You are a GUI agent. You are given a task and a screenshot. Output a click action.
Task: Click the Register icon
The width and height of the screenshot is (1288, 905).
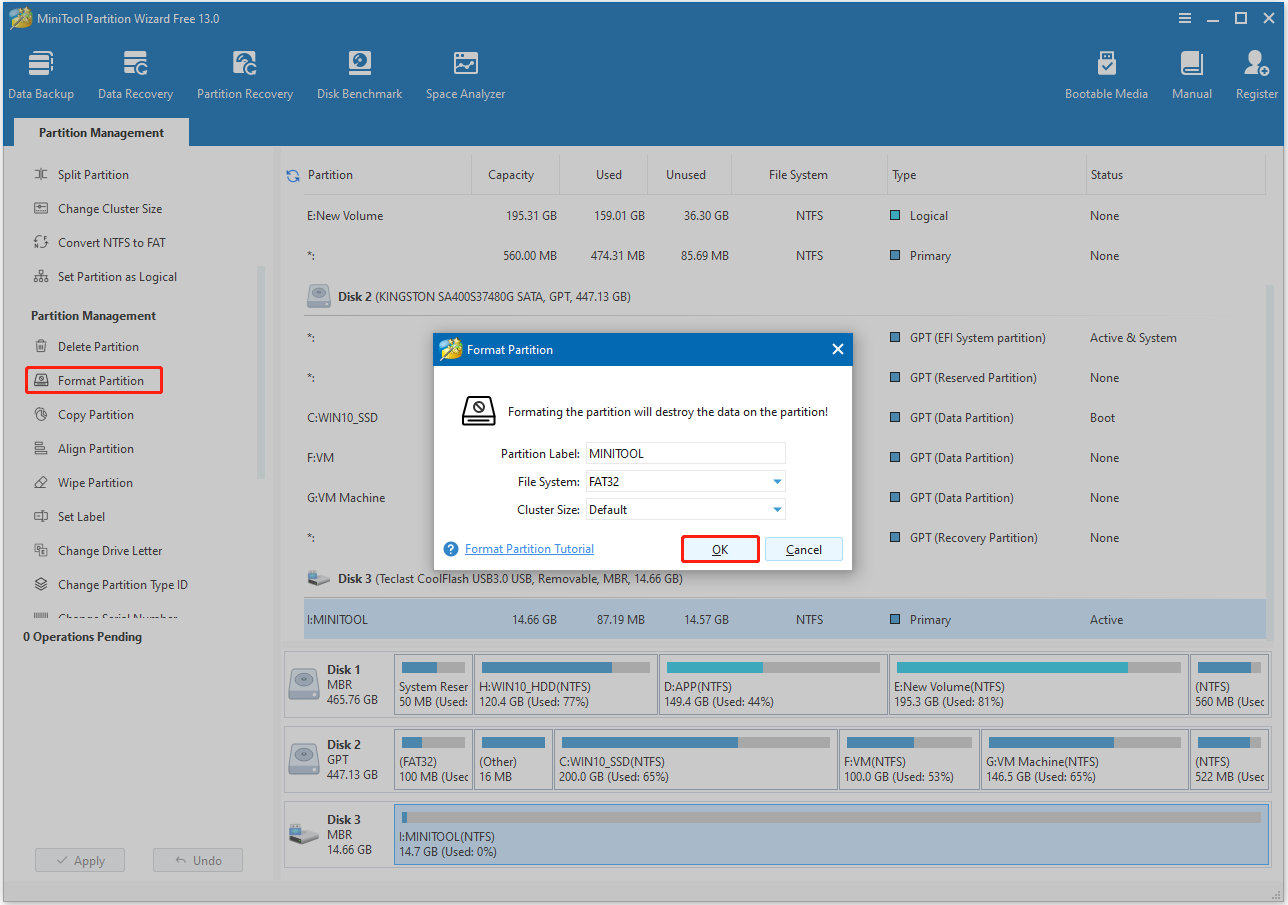[x=1256, y=72]
